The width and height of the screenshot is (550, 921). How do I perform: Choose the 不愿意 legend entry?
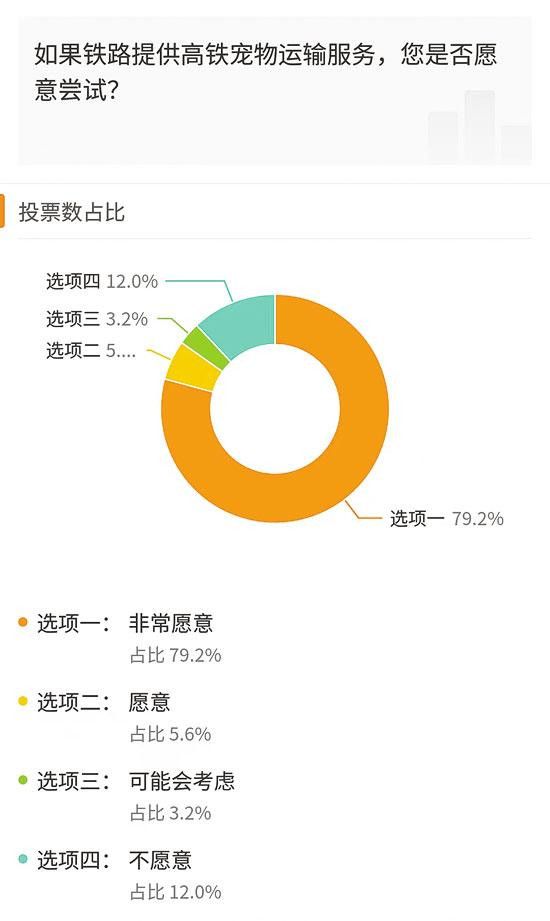pyautogui.click(x=160, y=860)
